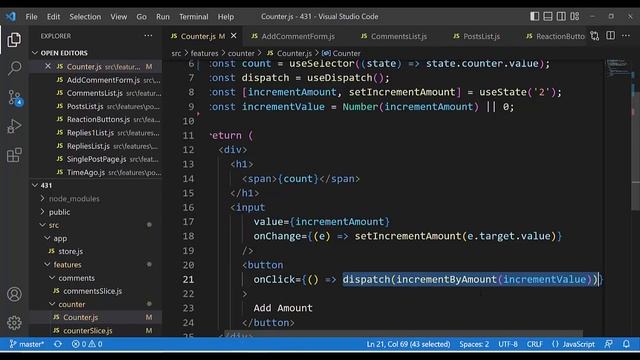Image resolution: width=640 pixels, height=360 pixels.
Task: Open the Extensions view
Action: coord(14,155)
